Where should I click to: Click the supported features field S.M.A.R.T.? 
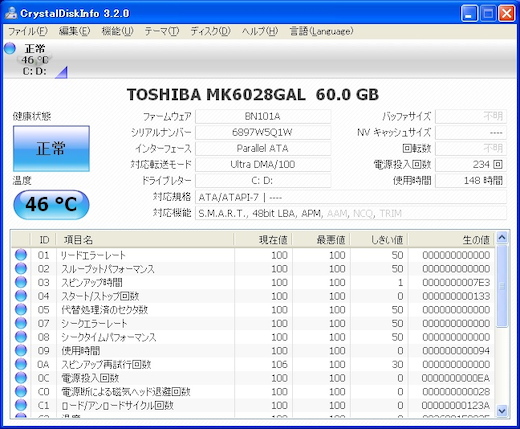click(351, 213)
